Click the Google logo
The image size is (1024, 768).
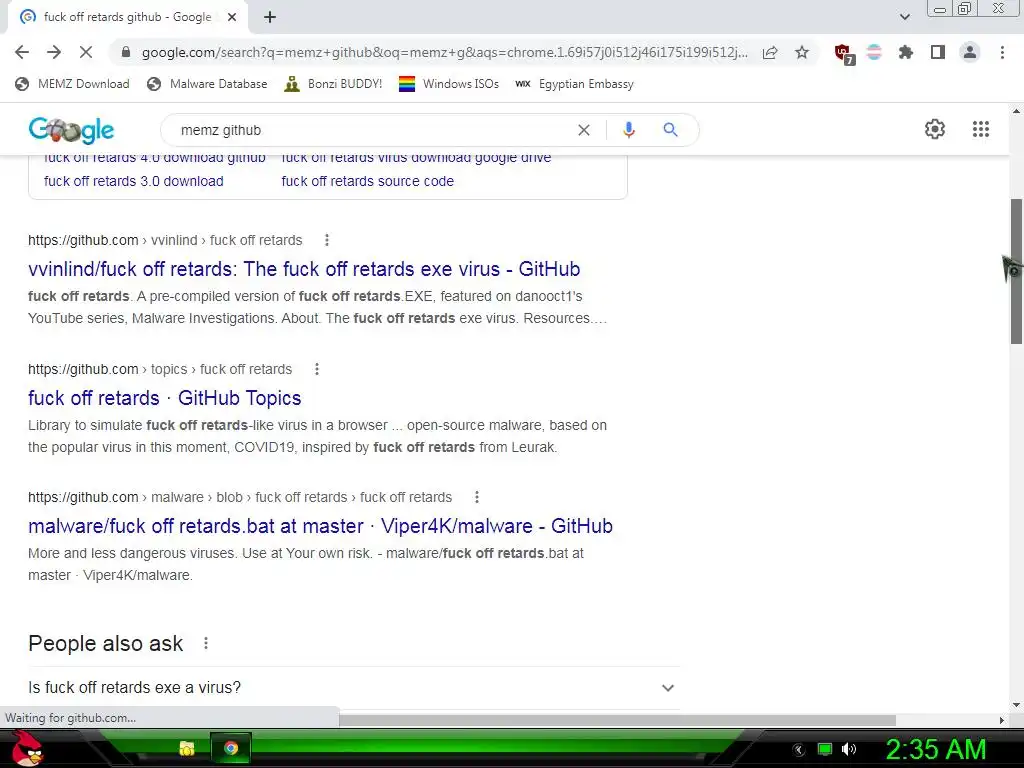[71, 130]
